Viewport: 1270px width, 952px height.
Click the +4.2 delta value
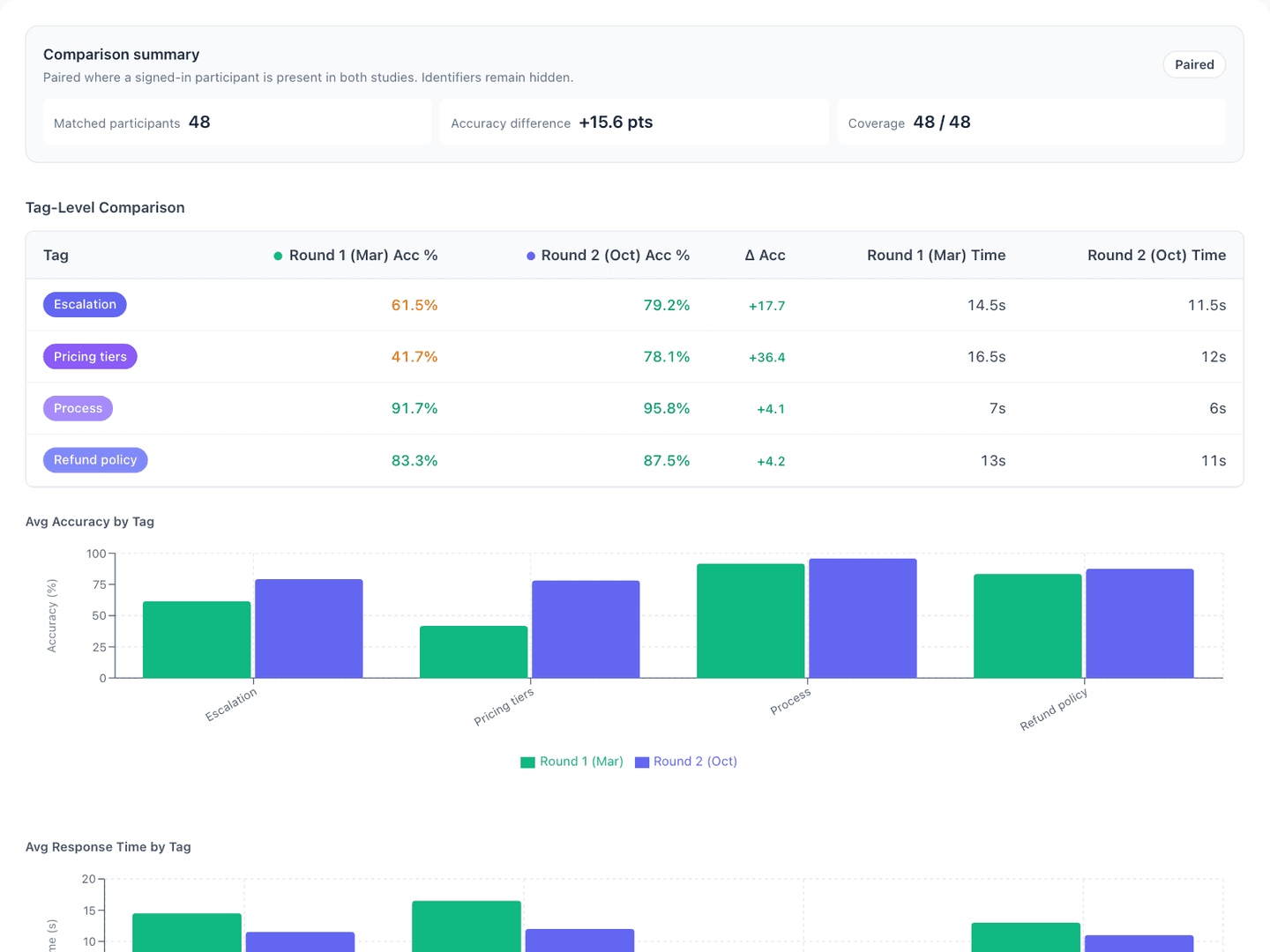[771, 461]
